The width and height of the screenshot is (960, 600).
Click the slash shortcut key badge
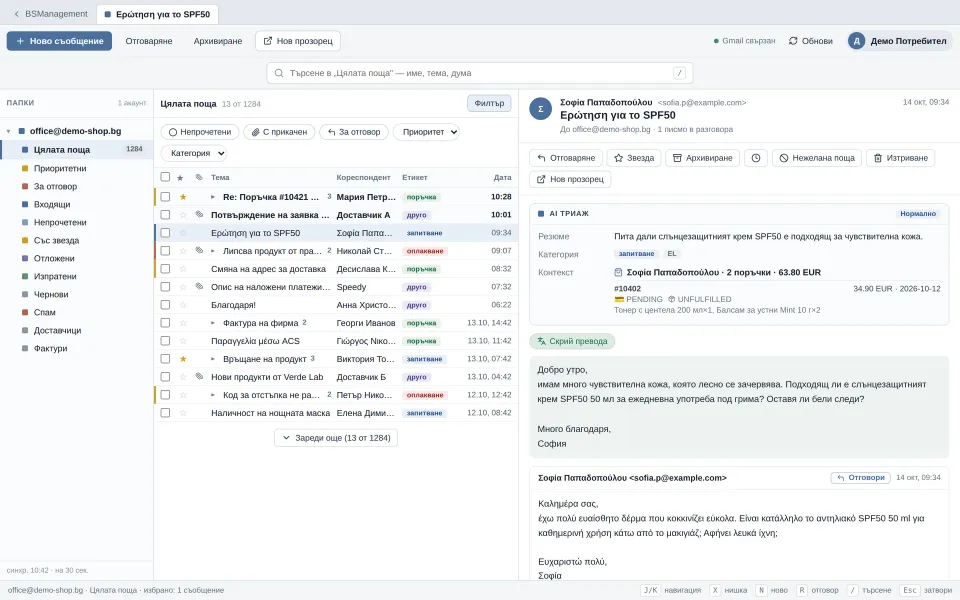pyautogui.click(x=679, y=73)
